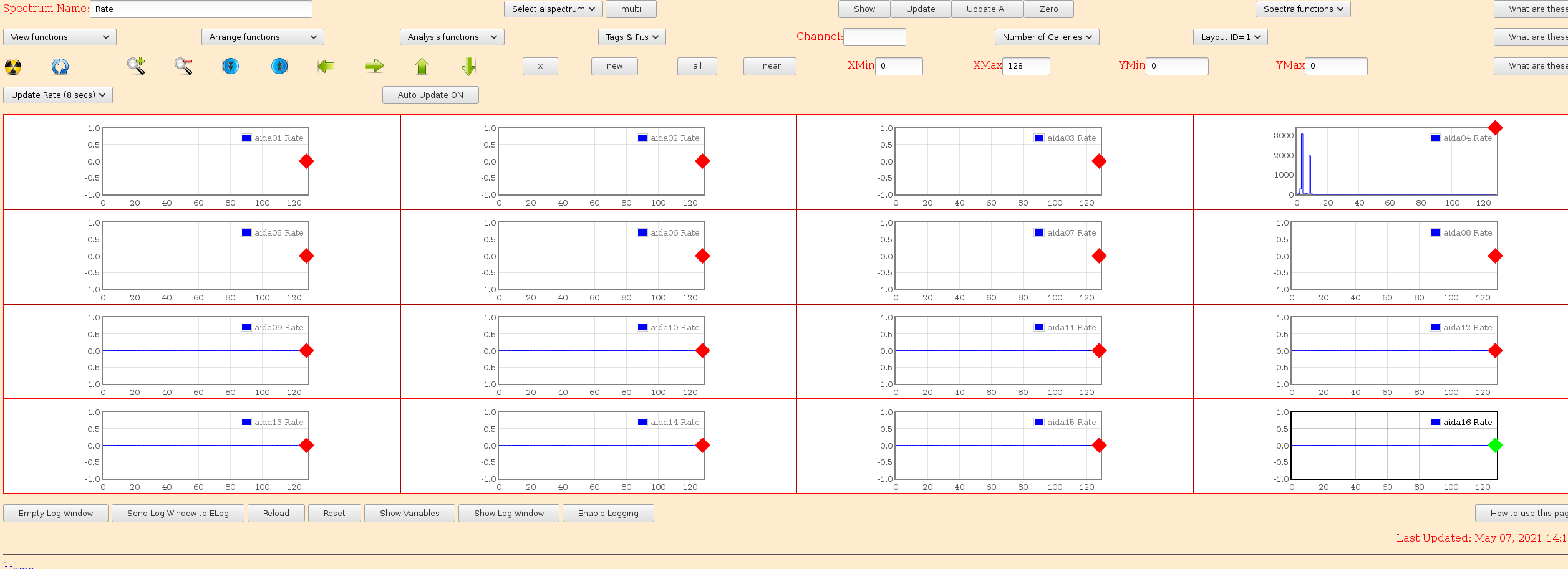
Task: Click the Show Variables button
Action: 410,514
